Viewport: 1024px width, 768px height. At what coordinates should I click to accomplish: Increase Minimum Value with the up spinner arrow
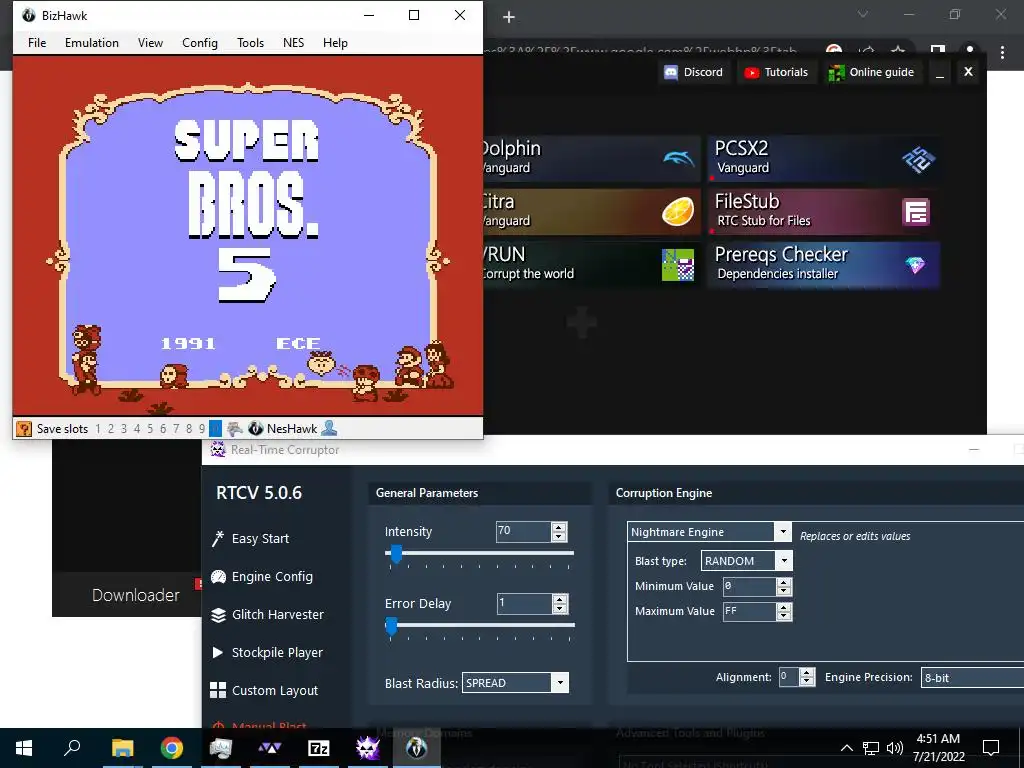[784, 582]
